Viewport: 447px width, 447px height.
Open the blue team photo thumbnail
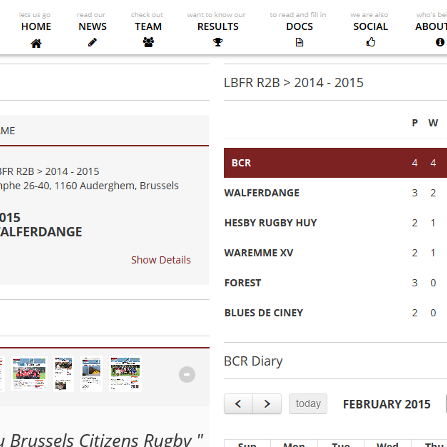(126, 373)
